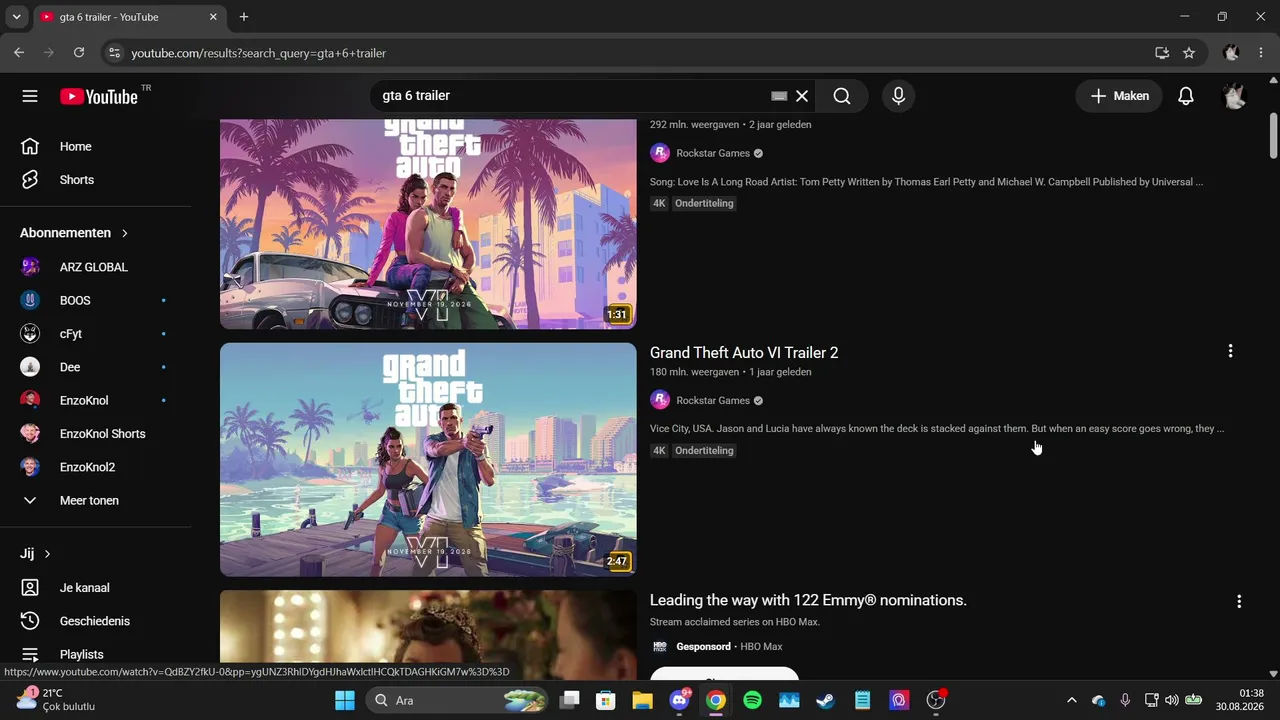Image resolution: width=1280 pixels, height=720 pixels.
Task: Open Microsoft Store from the taskbar
Action: pyautogui.click(x=606, y=700)
